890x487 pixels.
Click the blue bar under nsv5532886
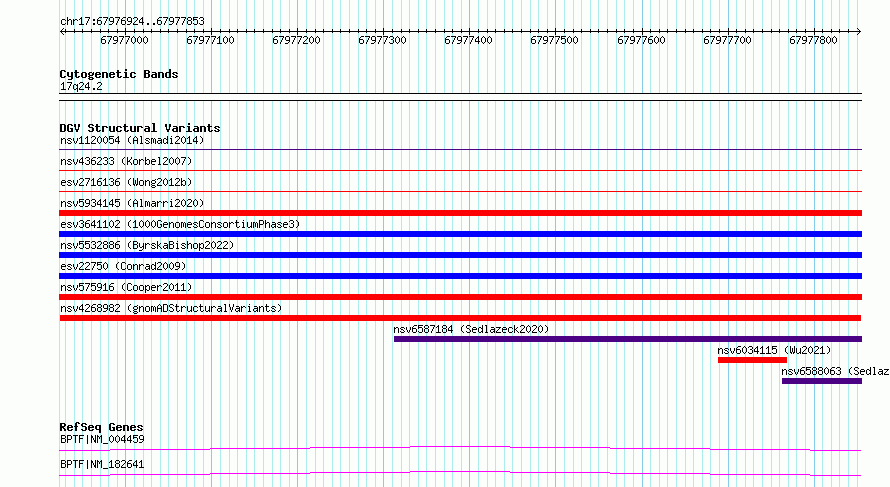click(460, 255)
